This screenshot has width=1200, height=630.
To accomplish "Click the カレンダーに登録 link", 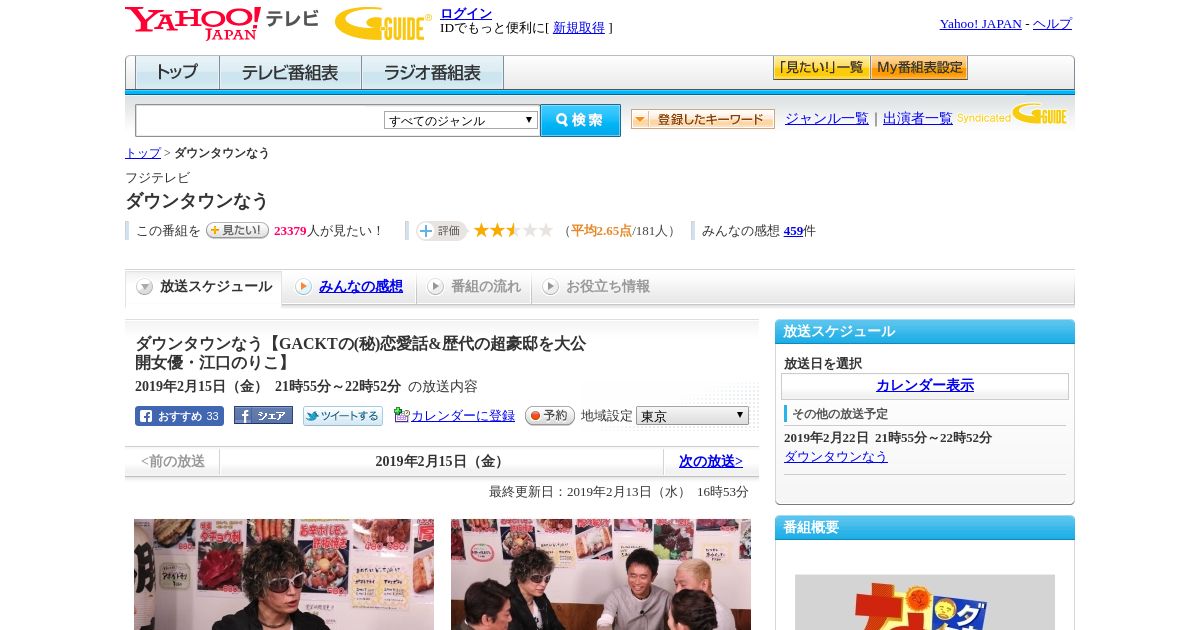I will (x=463, y=415).
